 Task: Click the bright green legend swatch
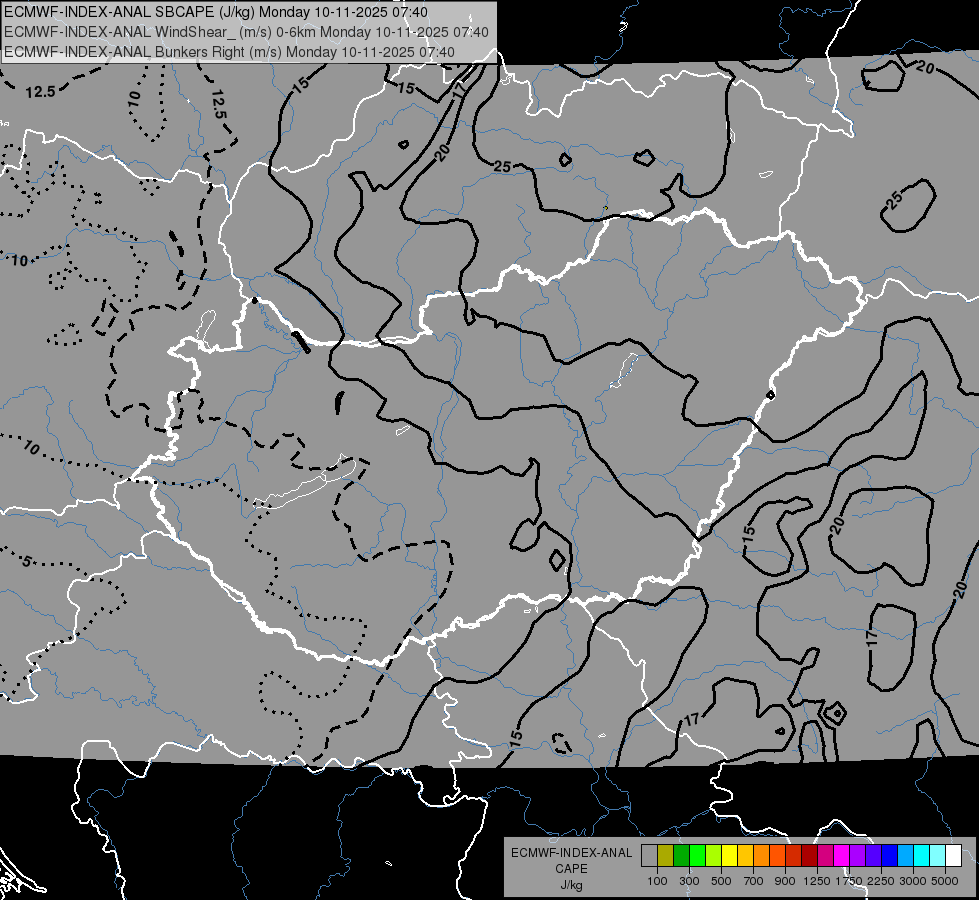(697, 856)
